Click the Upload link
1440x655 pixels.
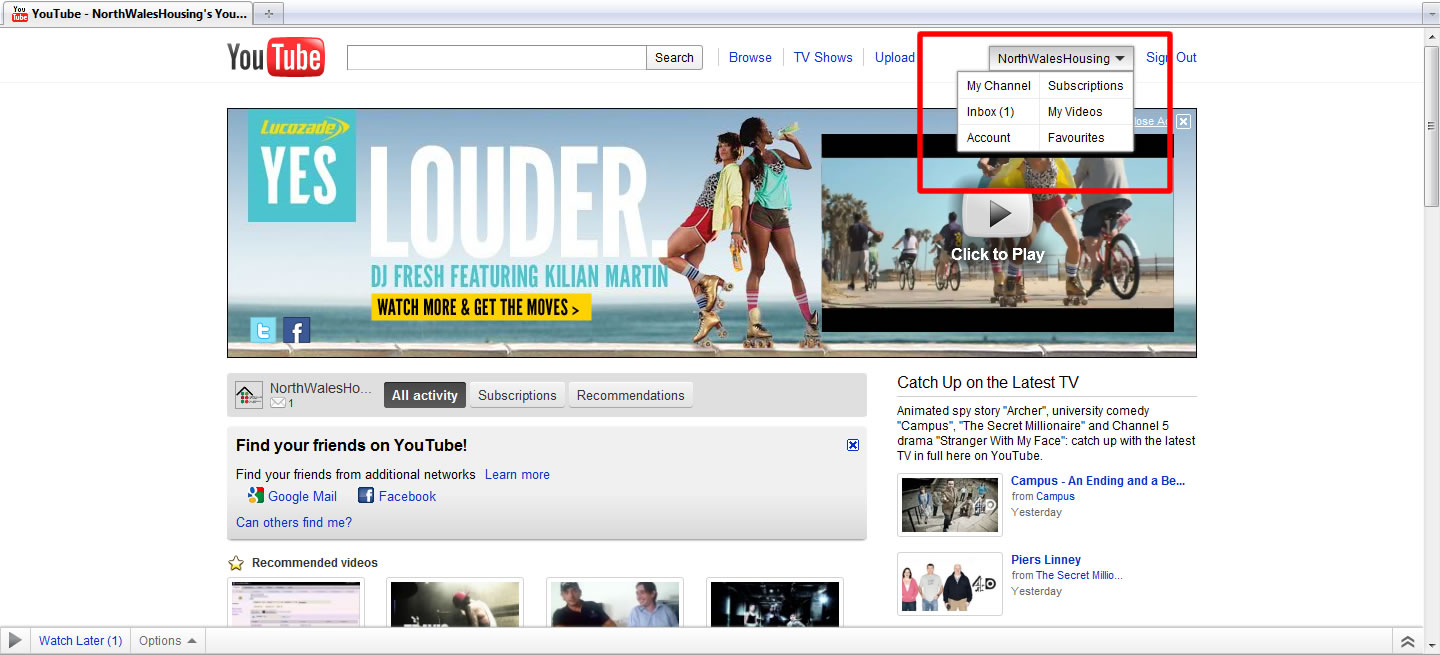tap(895, 58)
